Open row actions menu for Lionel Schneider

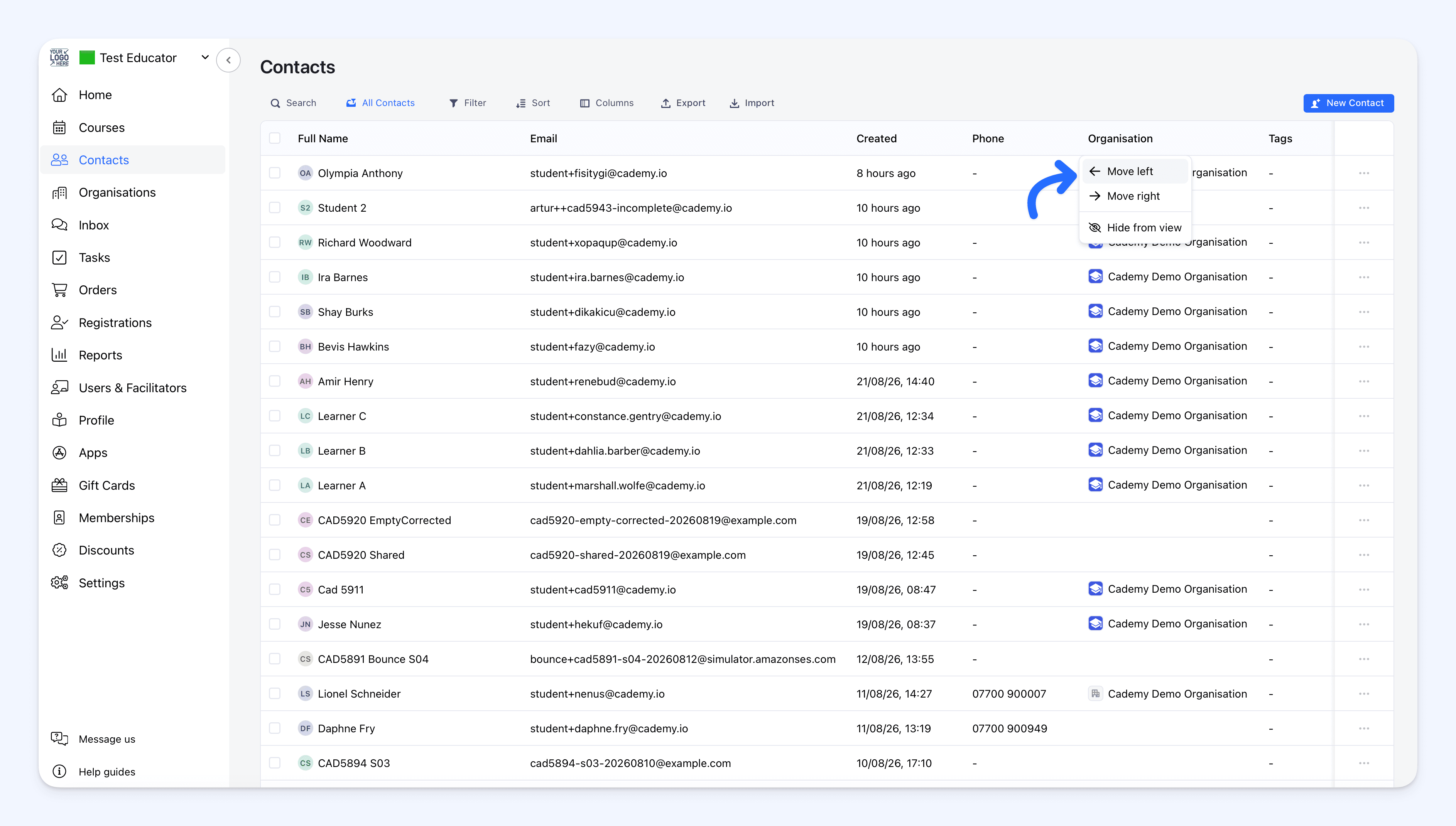pos(1364,694)
